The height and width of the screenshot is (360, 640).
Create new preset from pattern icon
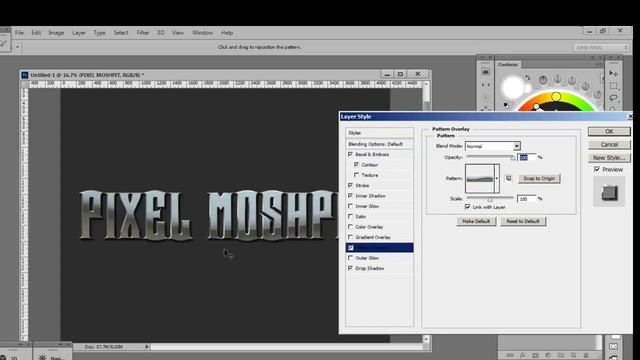pos(509,178)
